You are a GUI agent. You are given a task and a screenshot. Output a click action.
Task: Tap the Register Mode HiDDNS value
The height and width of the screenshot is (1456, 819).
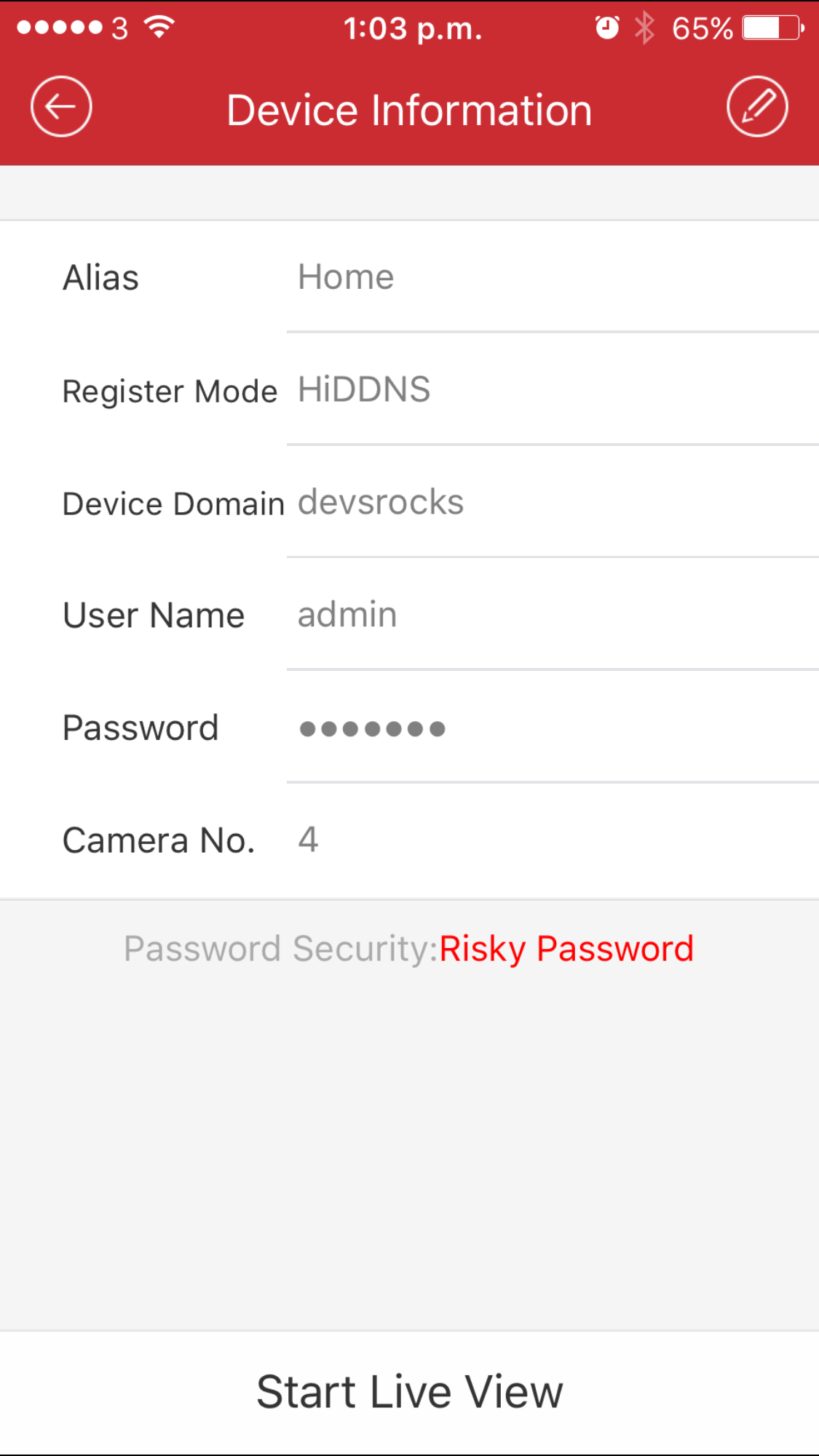(364, 390)
